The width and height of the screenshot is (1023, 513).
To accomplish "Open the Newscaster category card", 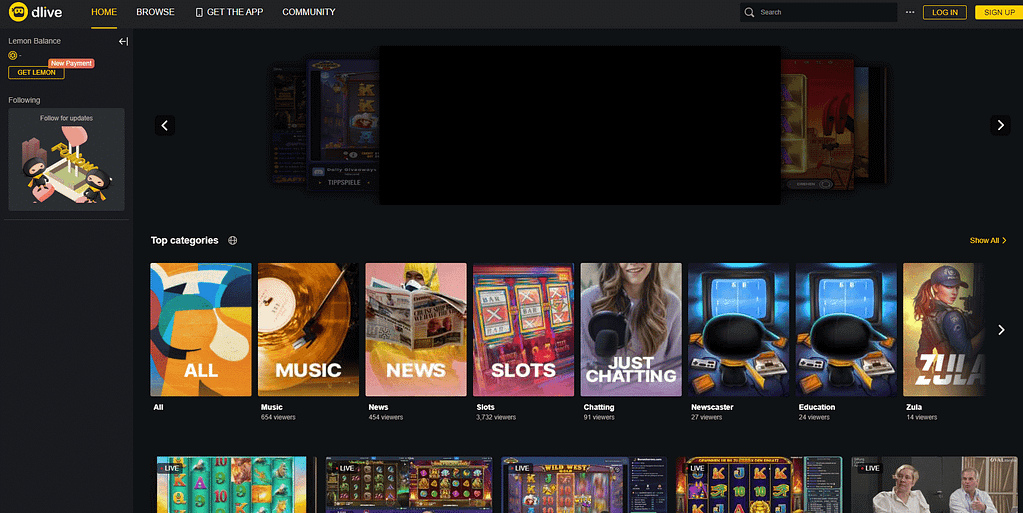I will coord(739,330).
